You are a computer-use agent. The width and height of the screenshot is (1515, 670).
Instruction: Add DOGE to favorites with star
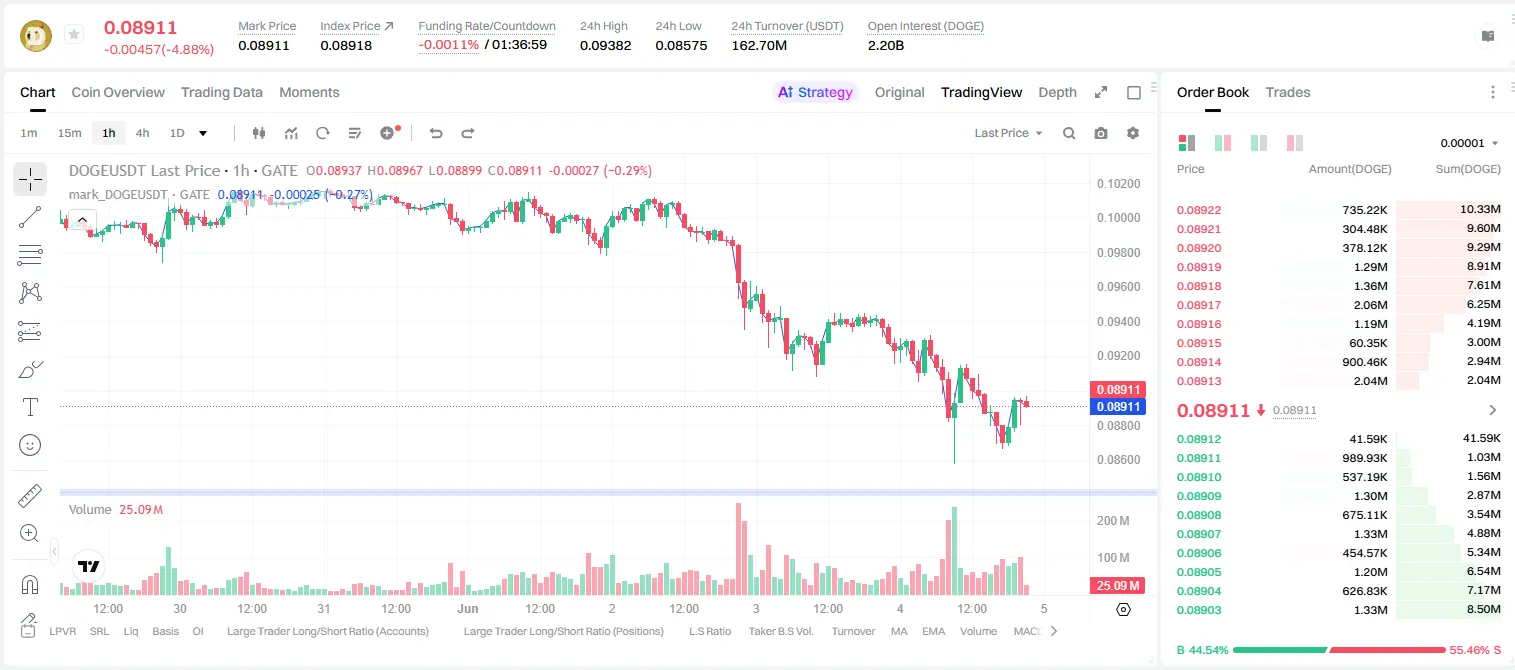click(x=73, y=35)
